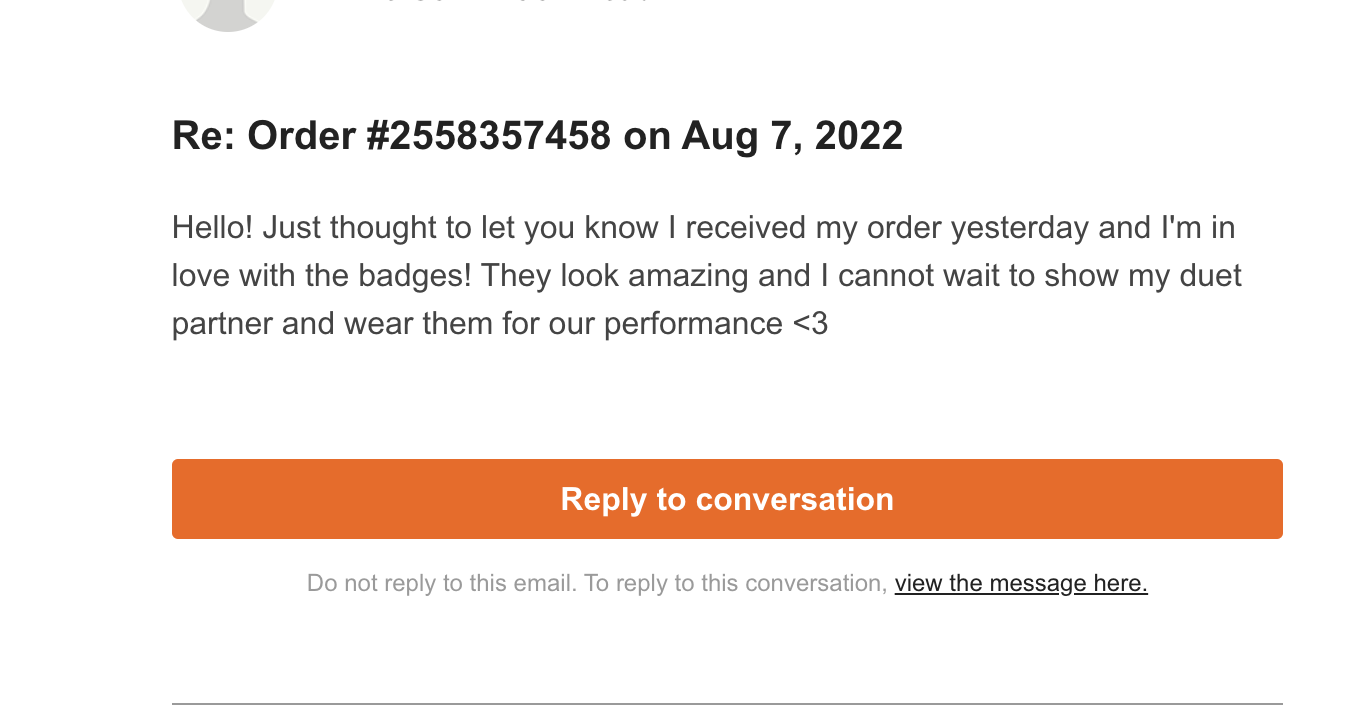The width and height of the screenshot is (1368, 714).
Task: Click the word 'Hello!' in the message
Action: 213,228
